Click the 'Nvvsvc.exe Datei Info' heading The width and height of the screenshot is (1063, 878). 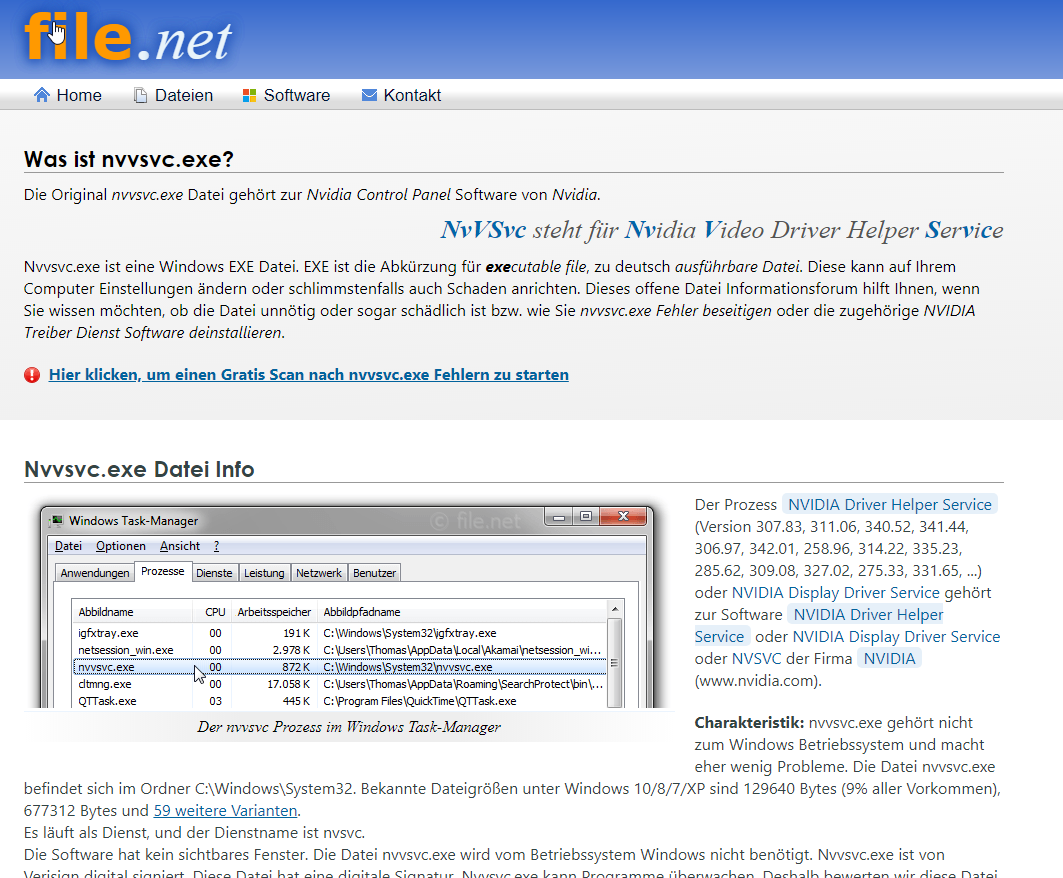(x=139, y=469)
